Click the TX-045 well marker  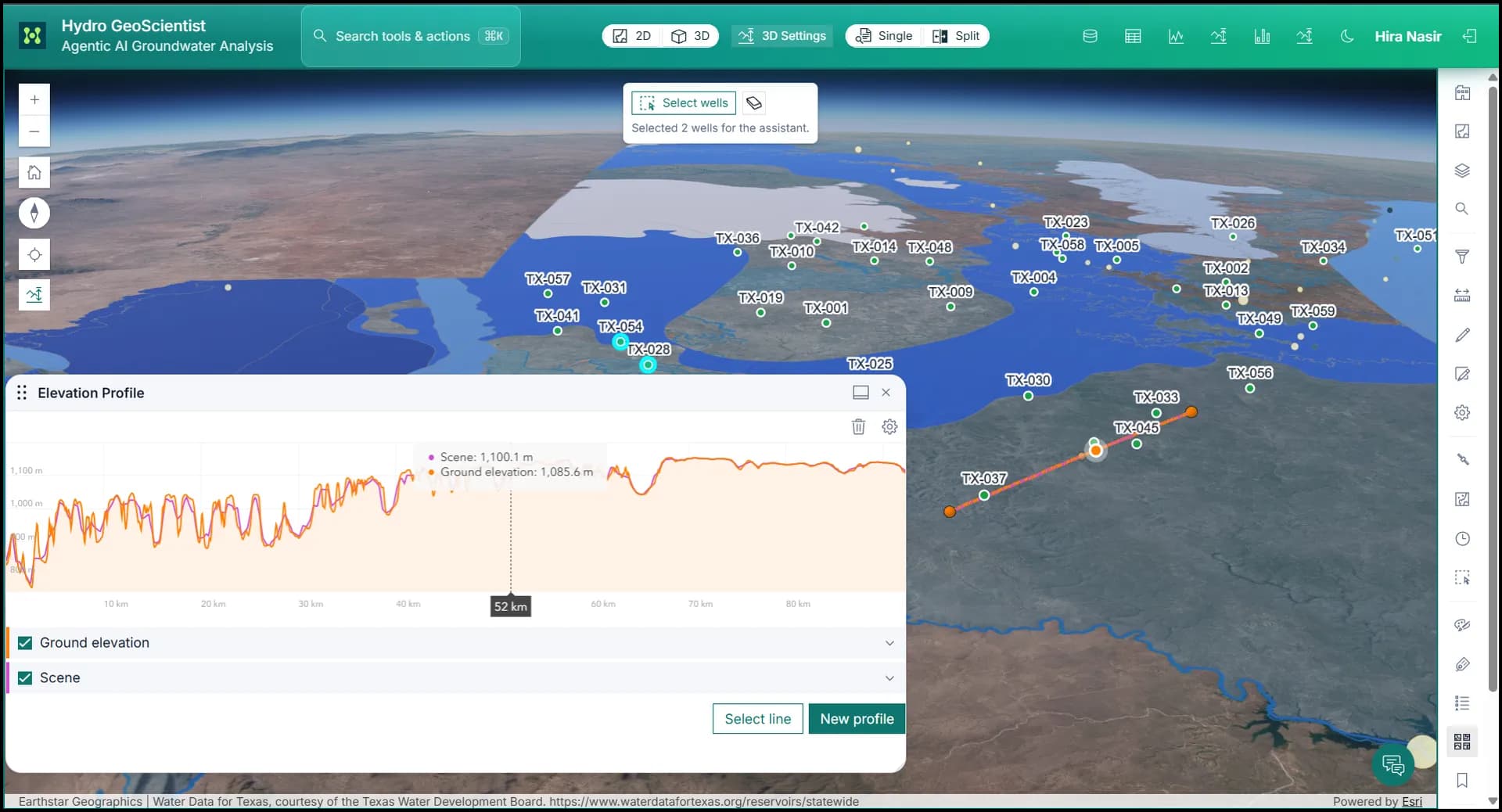pyautogui.click(x=1137, y=444)
